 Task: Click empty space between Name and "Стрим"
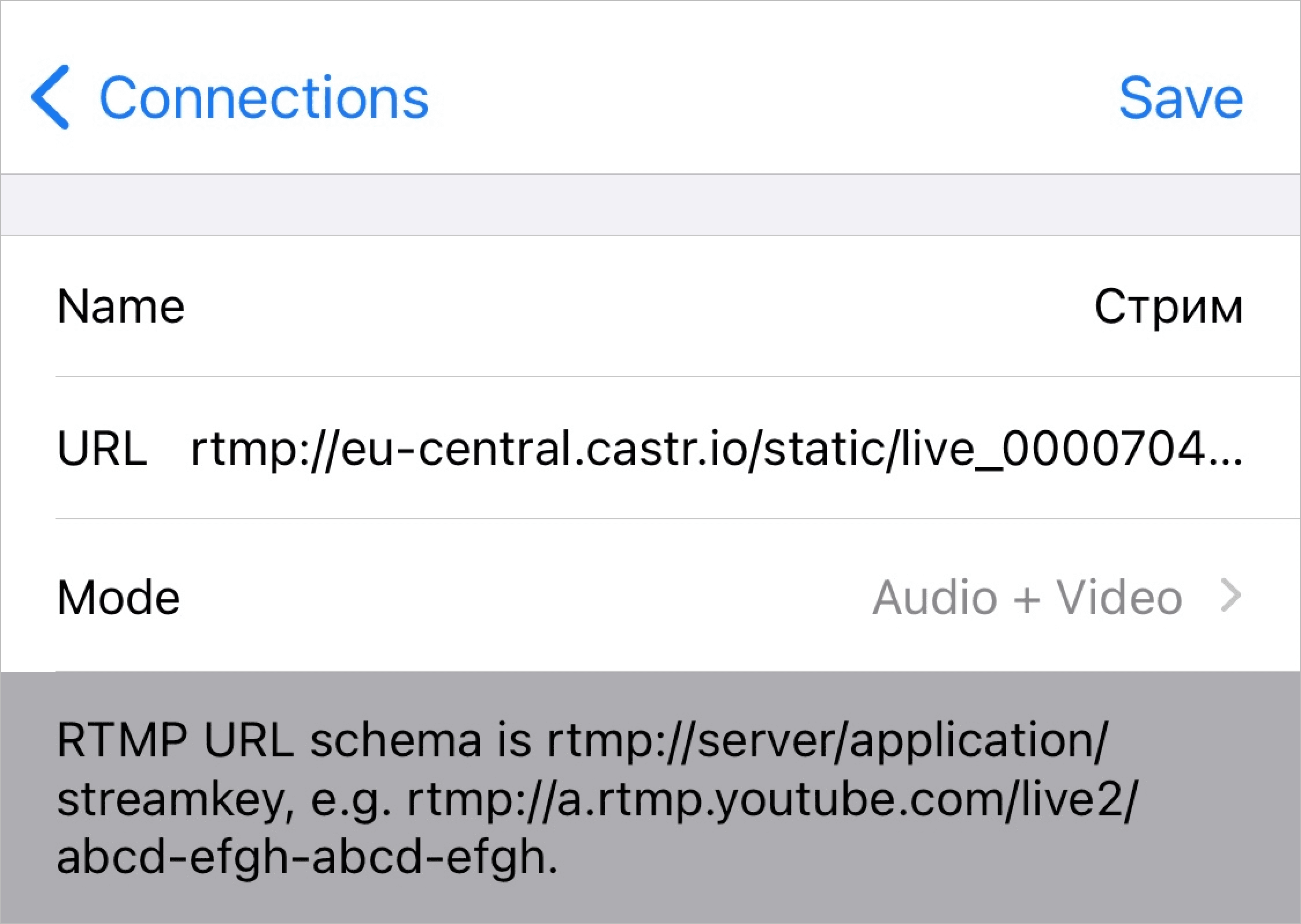(636, 306)
